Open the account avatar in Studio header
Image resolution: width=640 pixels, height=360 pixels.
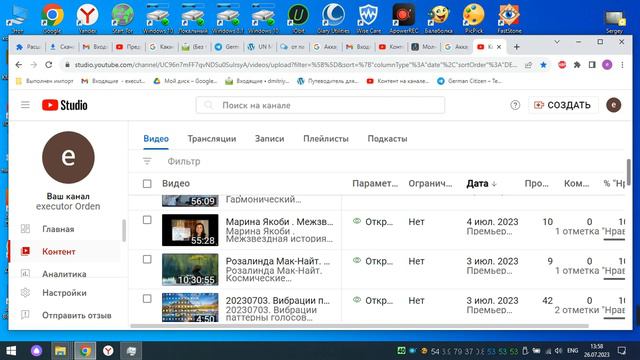pos(613,105)
